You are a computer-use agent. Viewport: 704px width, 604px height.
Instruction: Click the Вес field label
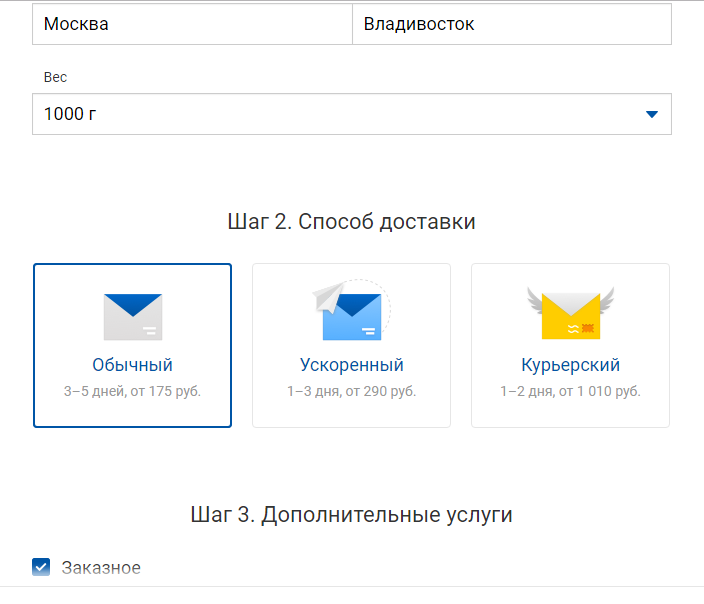pyautogui.click(x=55, y=77)
